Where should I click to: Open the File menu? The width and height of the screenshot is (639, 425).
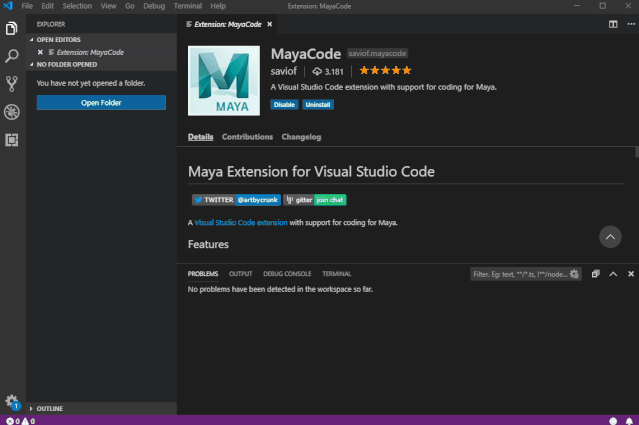27,6
